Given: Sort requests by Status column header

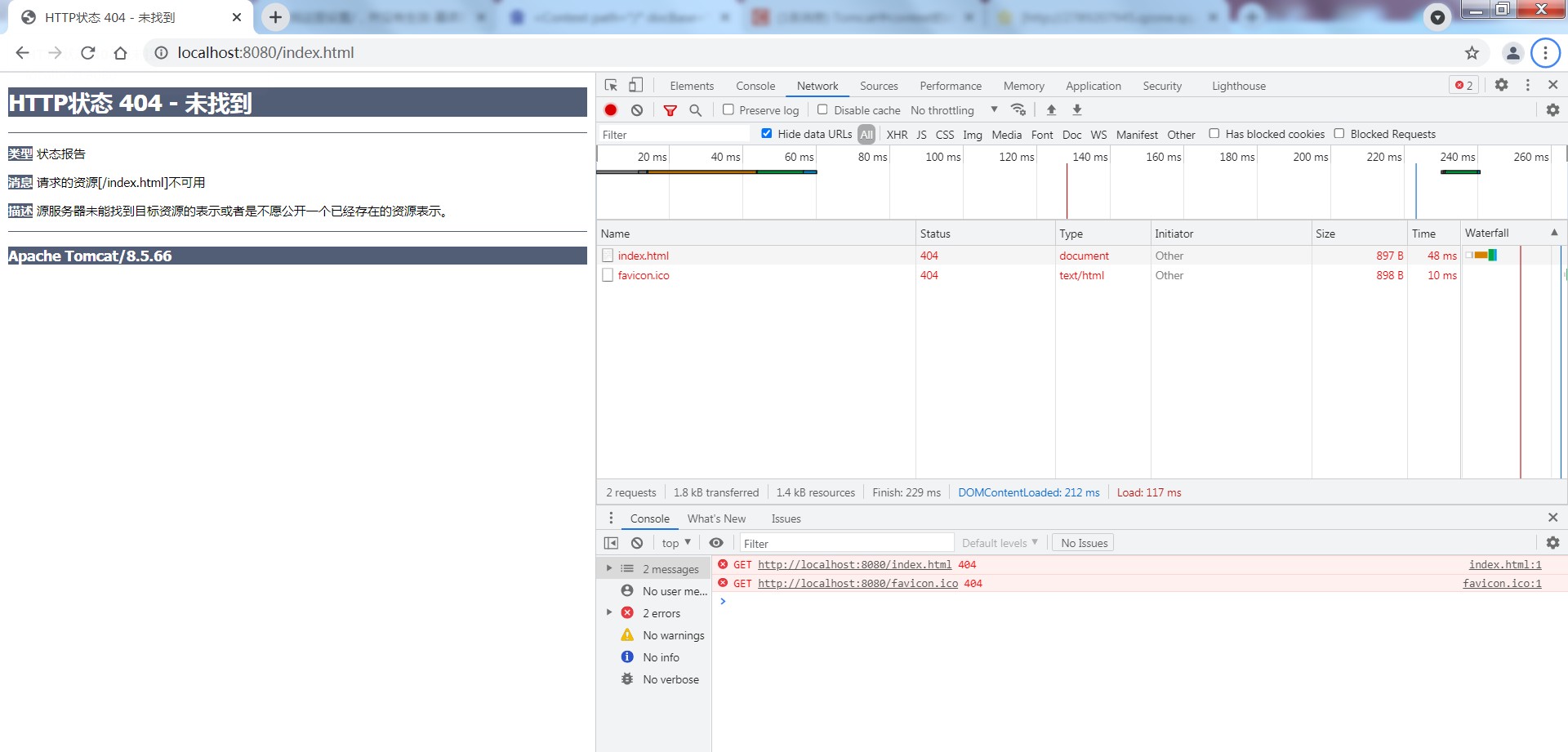Looking at the screenshot, I should [985, 234].
